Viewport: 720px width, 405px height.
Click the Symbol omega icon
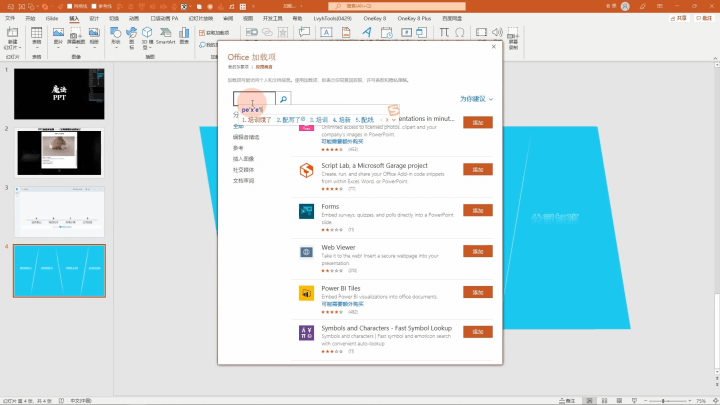tap(460, 32)
